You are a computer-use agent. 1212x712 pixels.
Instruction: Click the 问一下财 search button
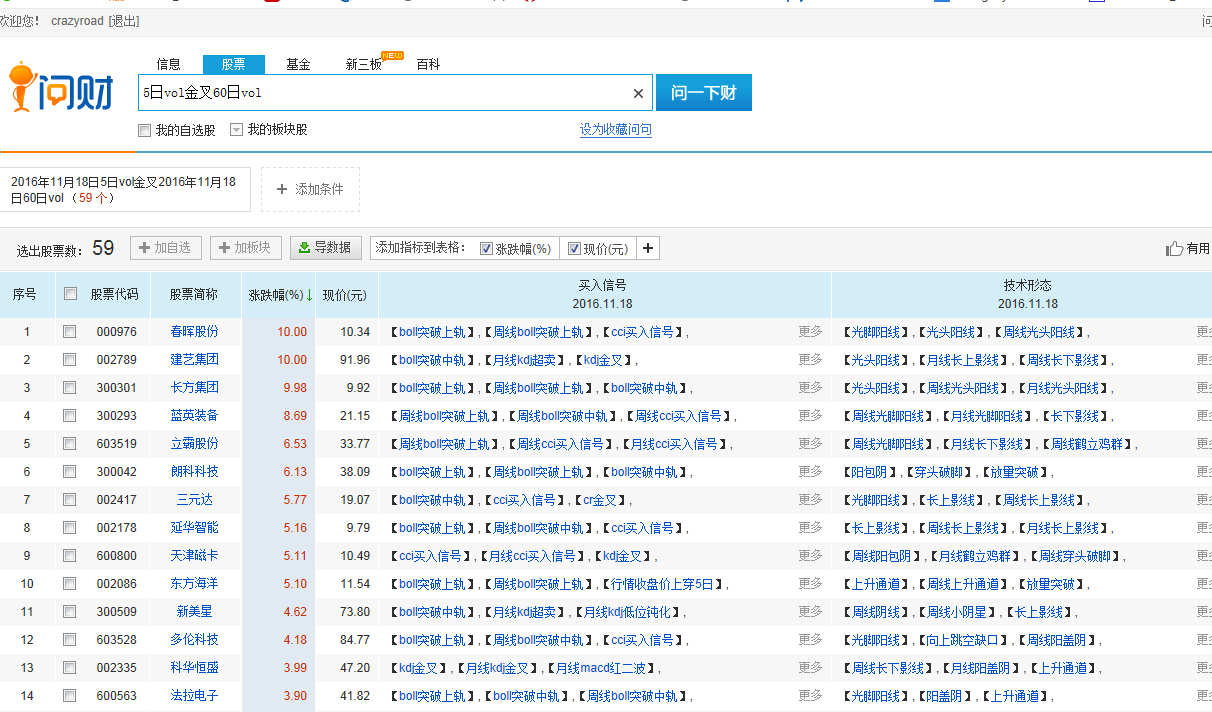[x=704, y=93]
